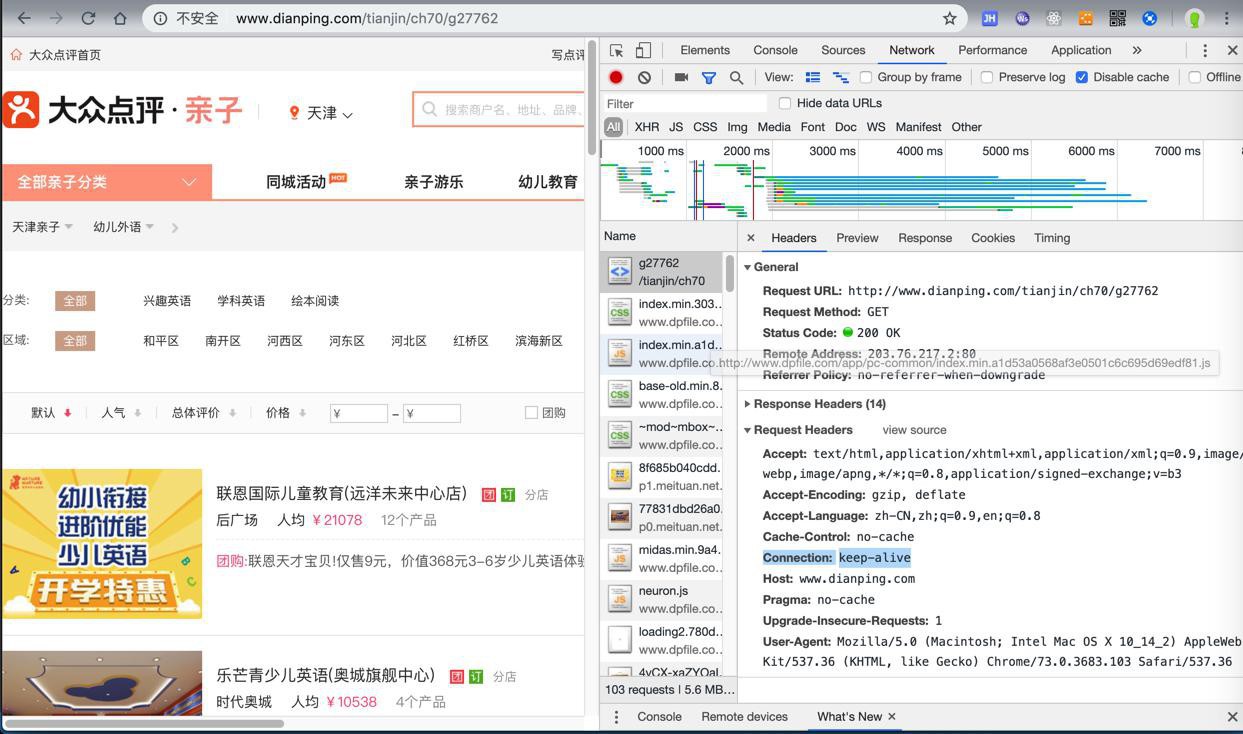Collapse the General section
The width and height of the screenshot is (1243, 734).
click(748, 267)
